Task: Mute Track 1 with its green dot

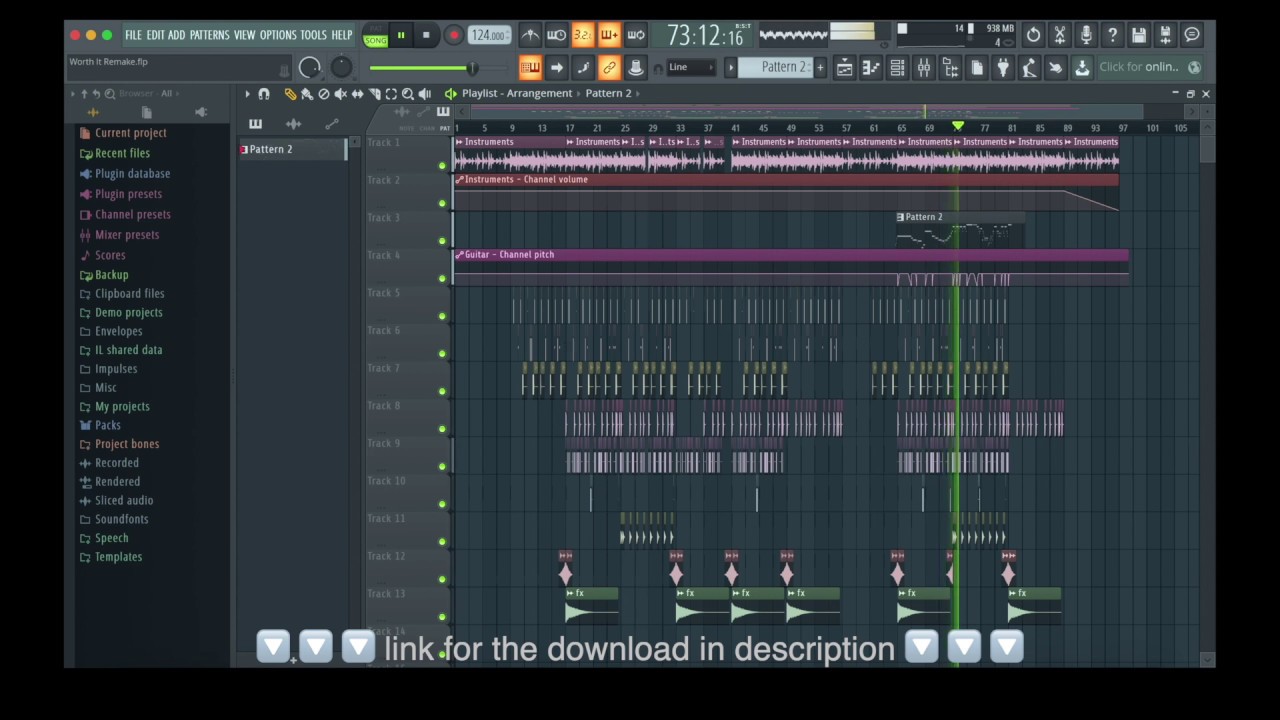Action: click(442, 166)
